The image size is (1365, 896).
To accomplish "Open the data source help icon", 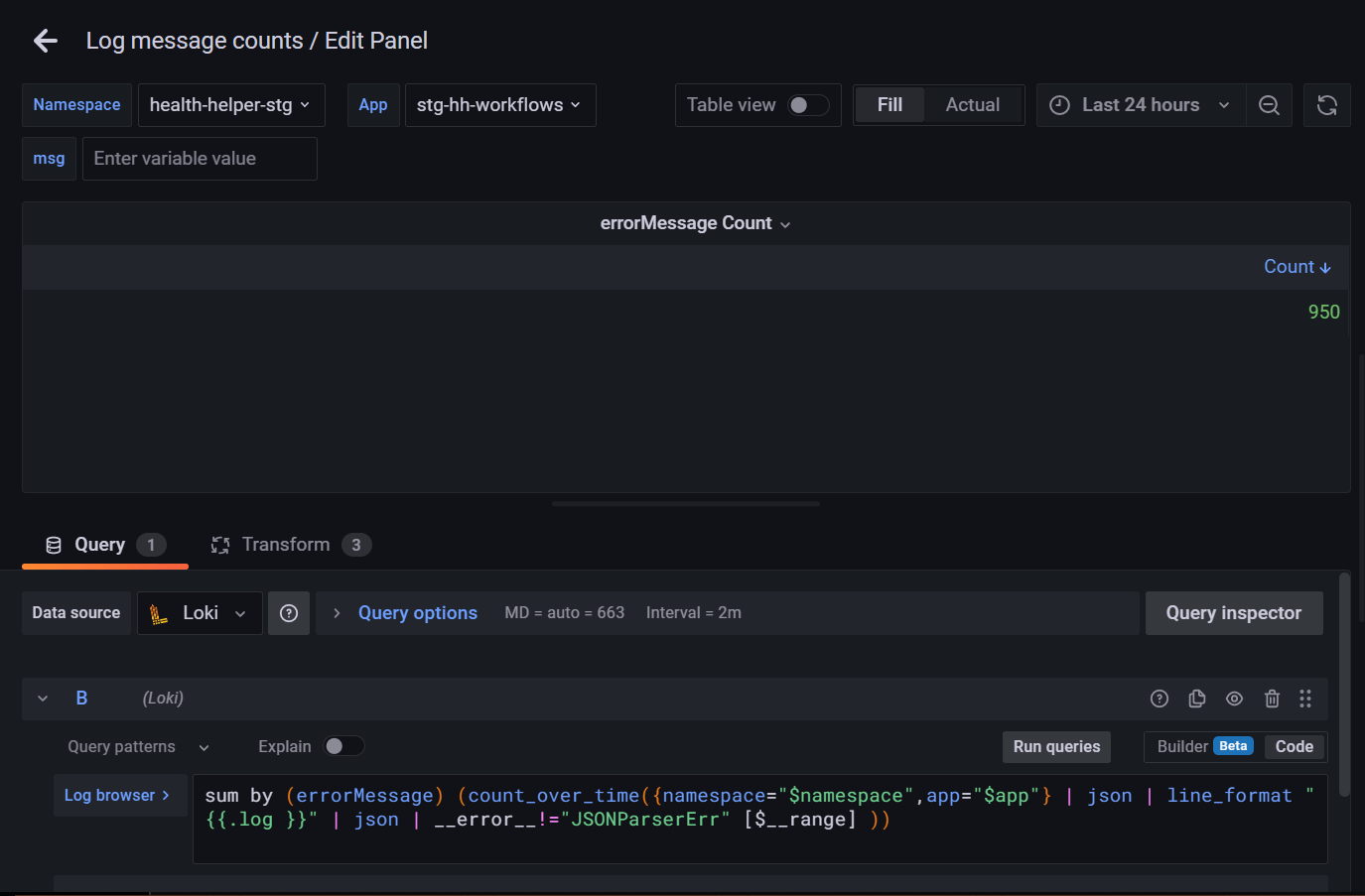I will click(289, 613).
